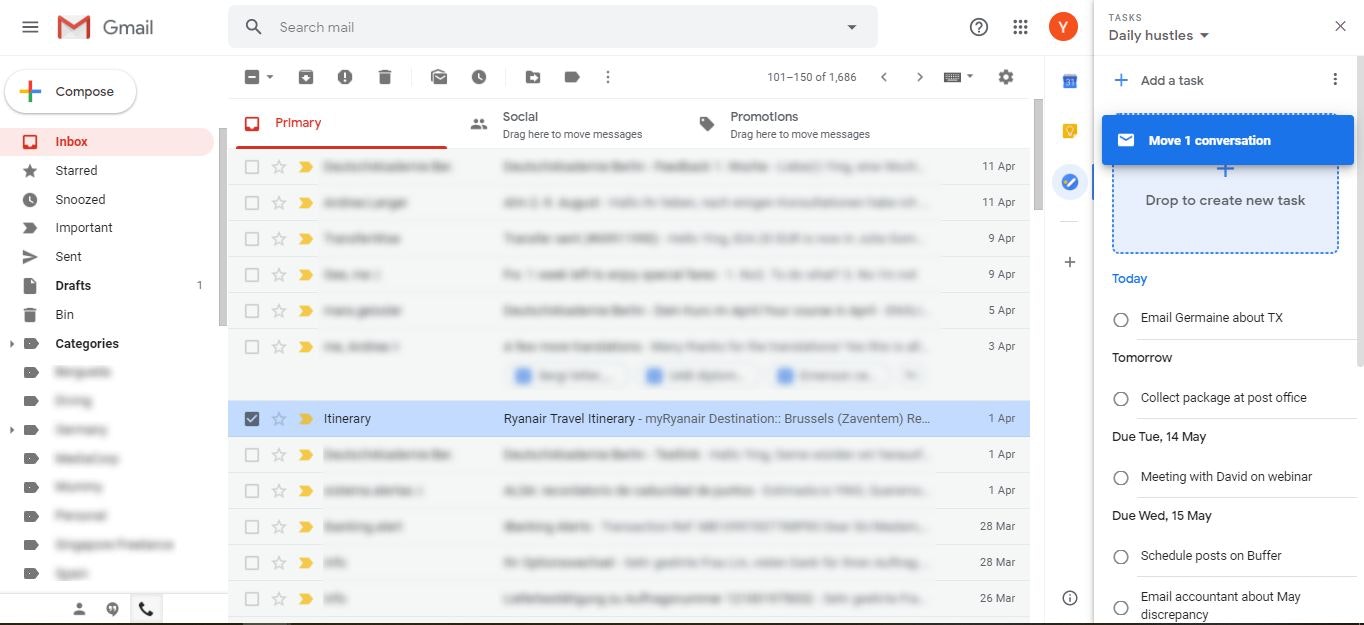
Task: Mark 'Email Germaine about TX' task complete
Action: coord(1121,319)
